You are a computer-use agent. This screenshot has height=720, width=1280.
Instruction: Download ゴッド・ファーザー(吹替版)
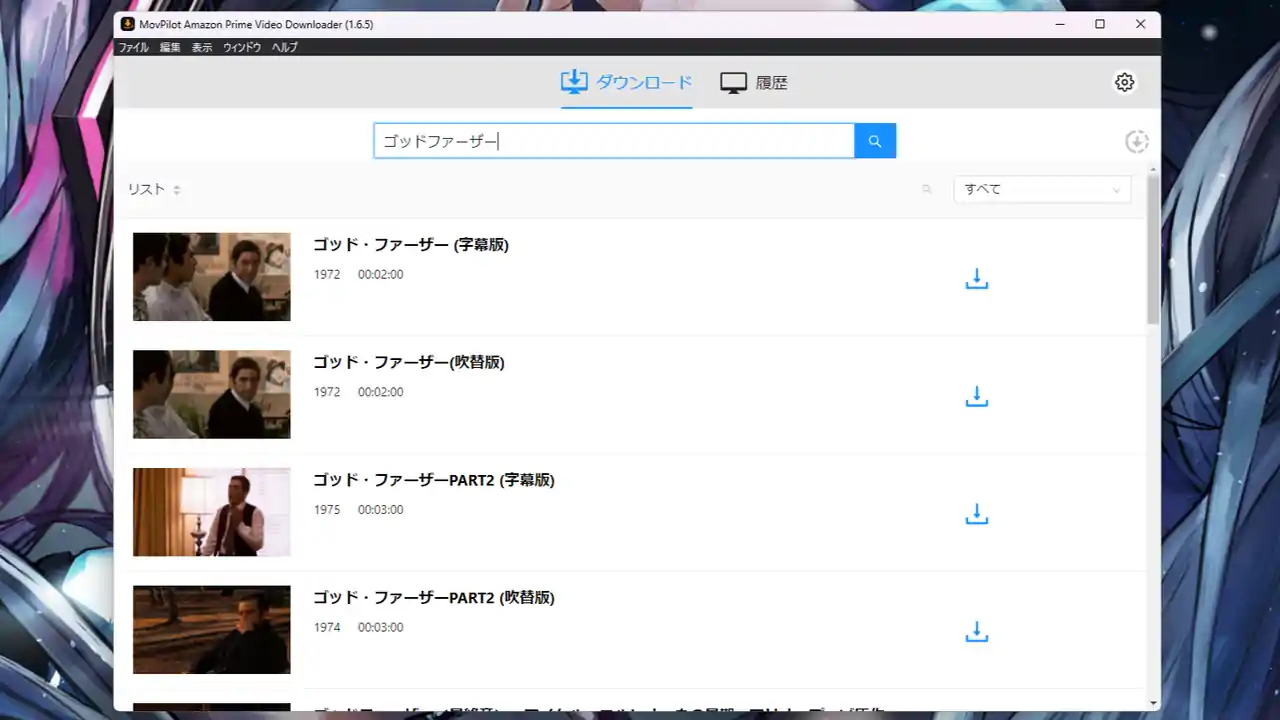pyautogui.click(x=977, y=397)
